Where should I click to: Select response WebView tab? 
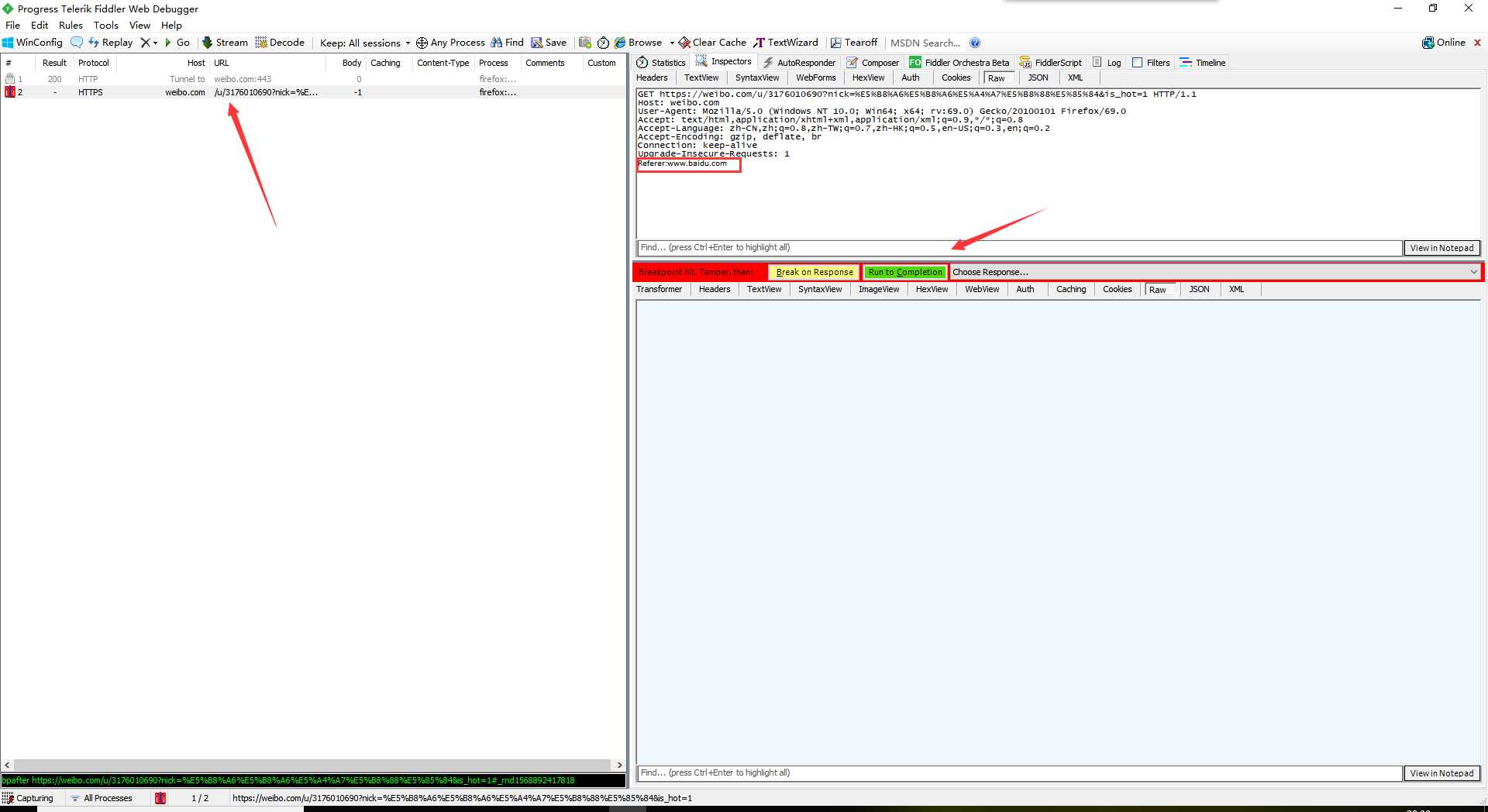[981, 289]
